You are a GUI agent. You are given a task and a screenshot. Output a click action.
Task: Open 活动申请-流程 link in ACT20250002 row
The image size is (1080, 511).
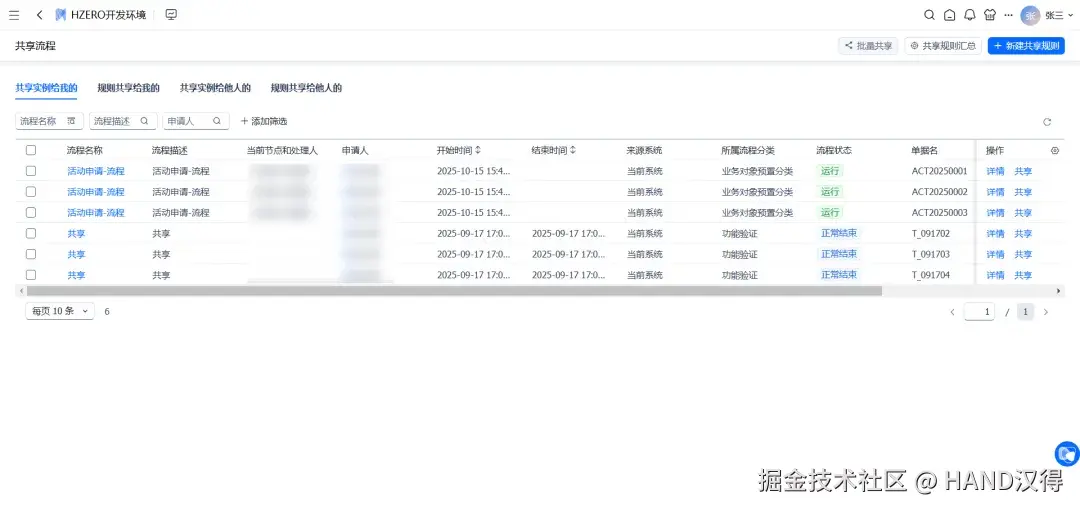tap(96, 192)
